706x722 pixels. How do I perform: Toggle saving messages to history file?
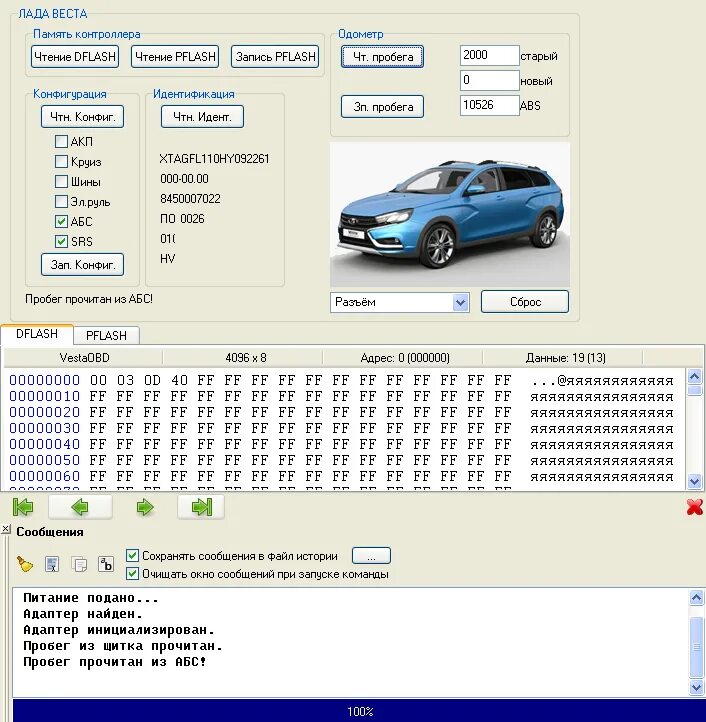tap(132, 555)
